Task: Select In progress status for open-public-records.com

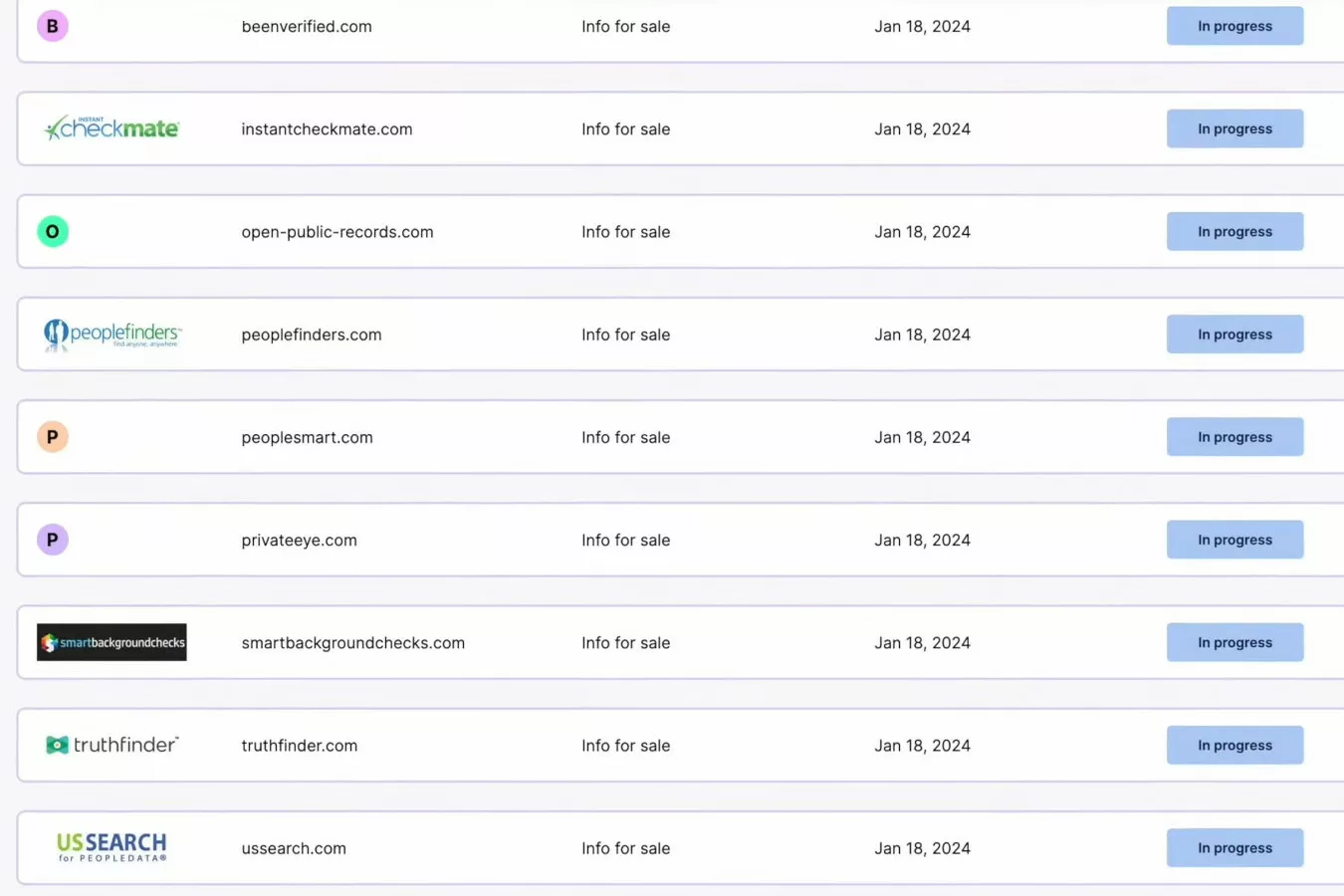Action: click(x=1234, y=231)
